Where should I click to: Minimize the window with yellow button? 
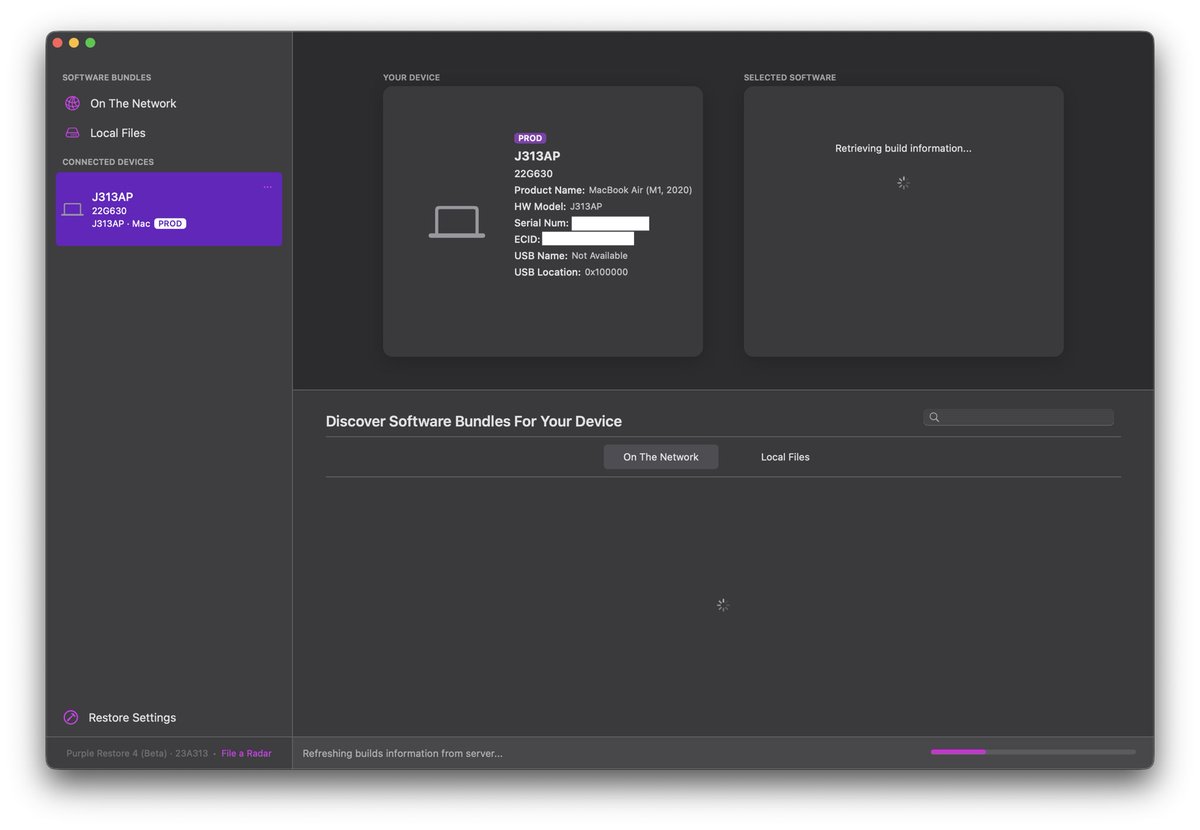pos(74,43)
